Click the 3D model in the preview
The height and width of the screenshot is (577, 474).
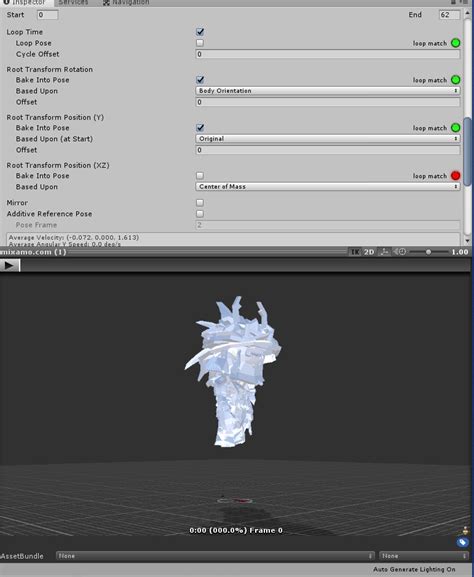tap(233, 372)
